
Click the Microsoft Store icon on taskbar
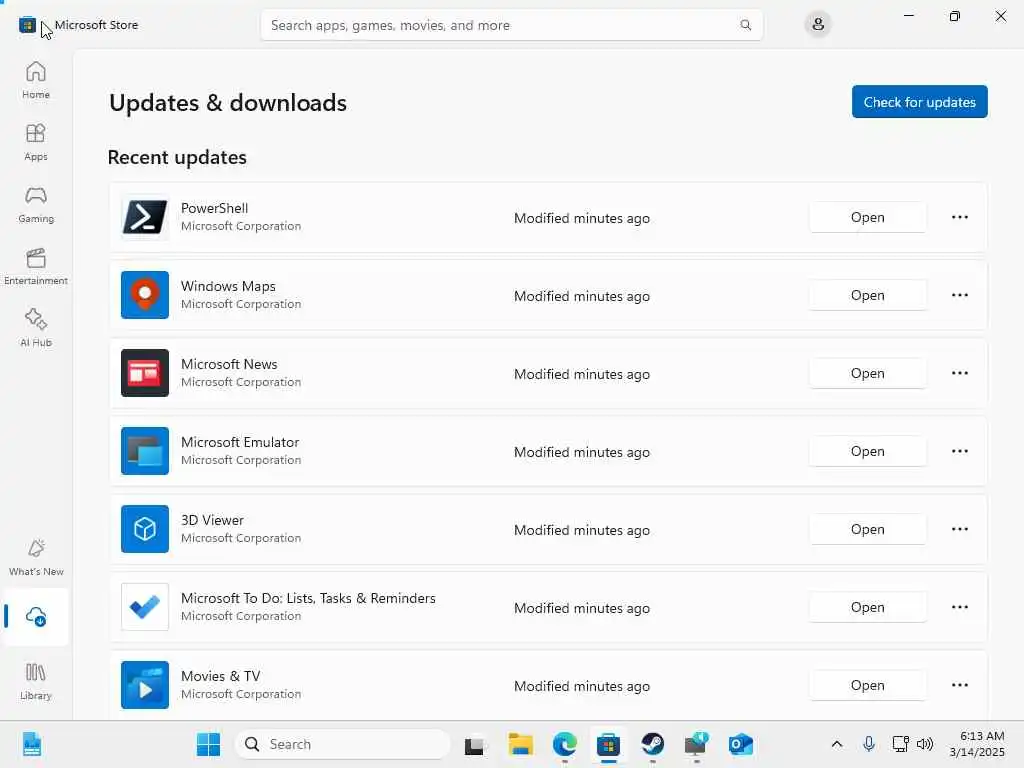[608, 744]
